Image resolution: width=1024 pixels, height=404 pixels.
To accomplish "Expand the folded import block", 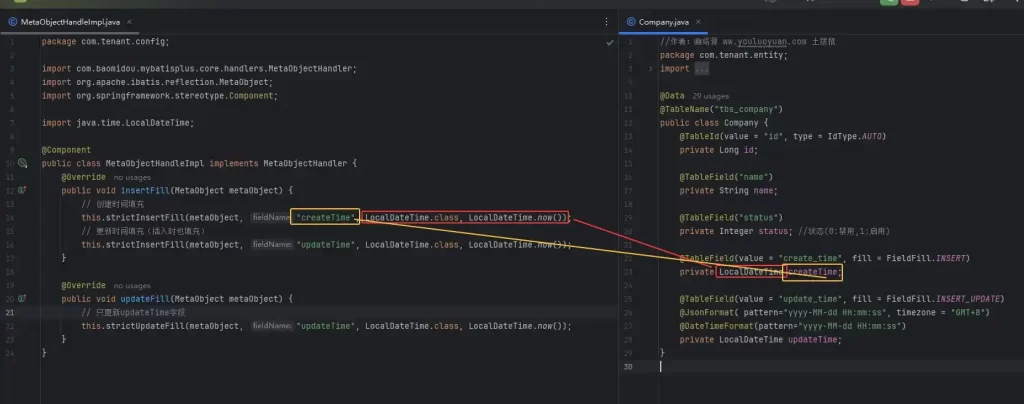I will [x=651, y=69].
